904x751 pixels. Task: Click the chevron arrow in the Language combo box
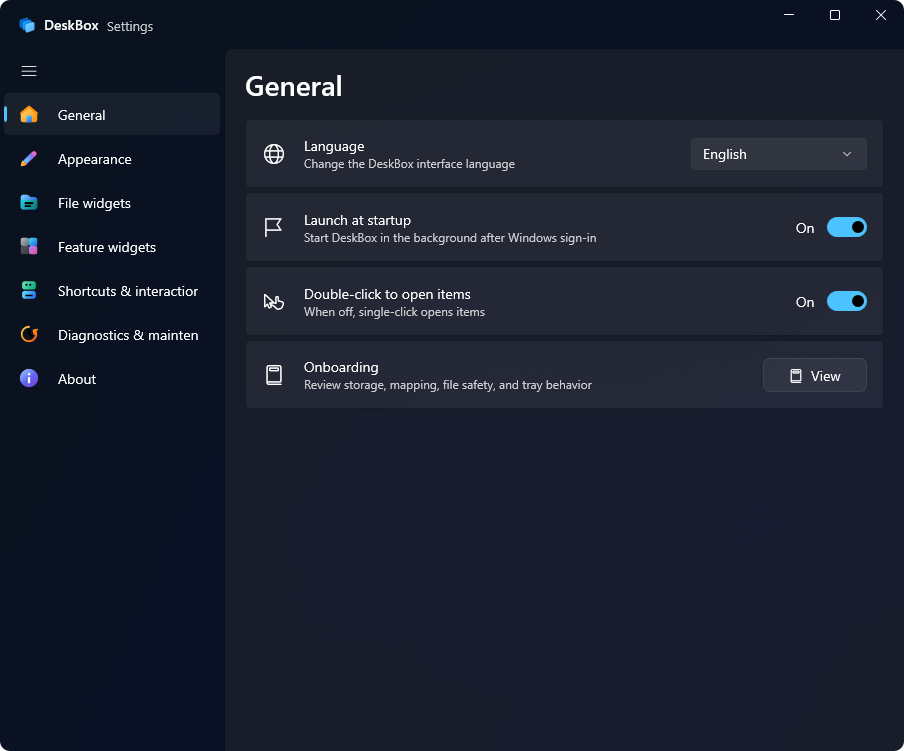coord(846,154)
